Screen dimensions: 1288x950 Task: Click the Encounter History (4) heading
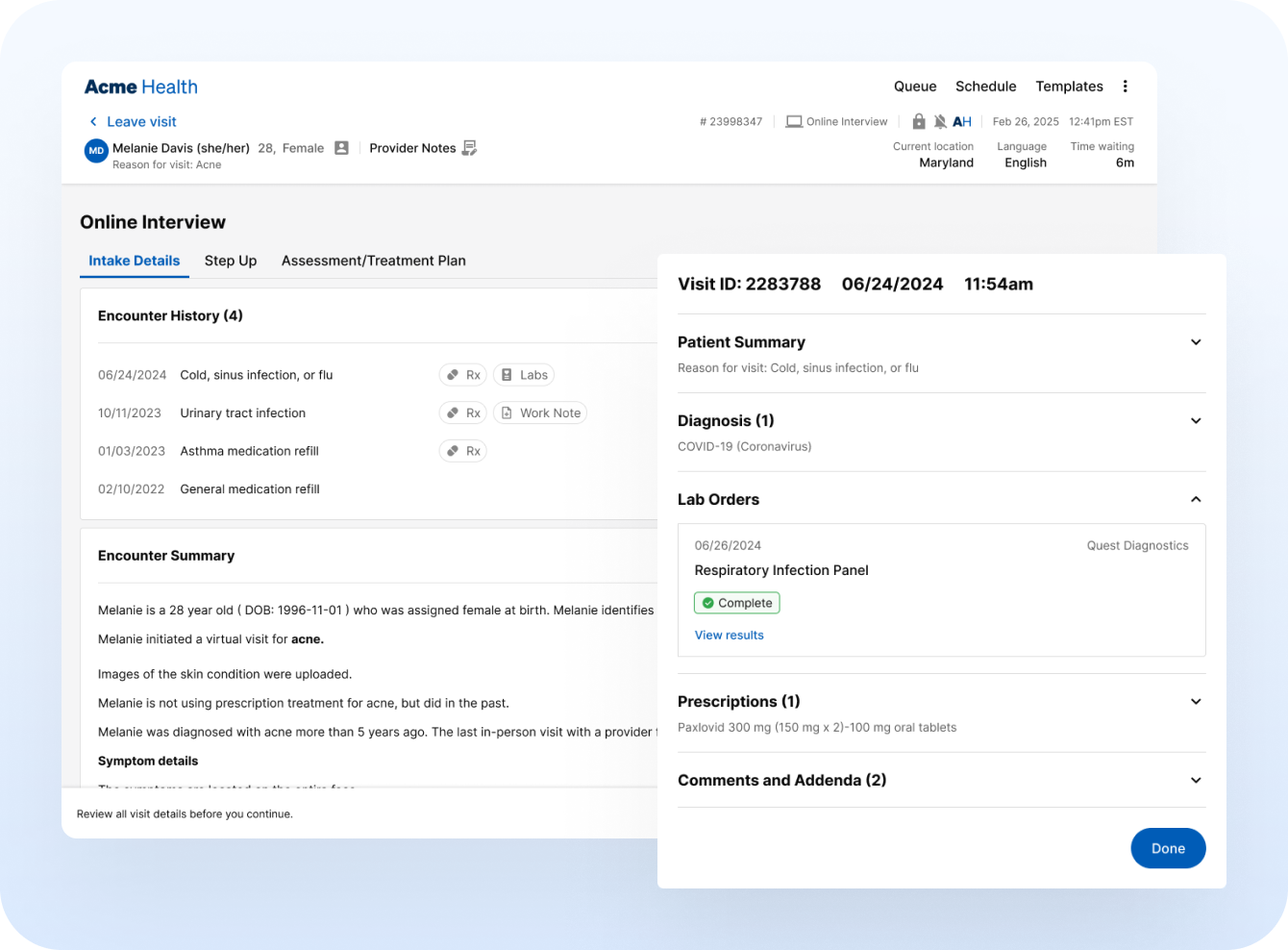[x=170, y=316]
